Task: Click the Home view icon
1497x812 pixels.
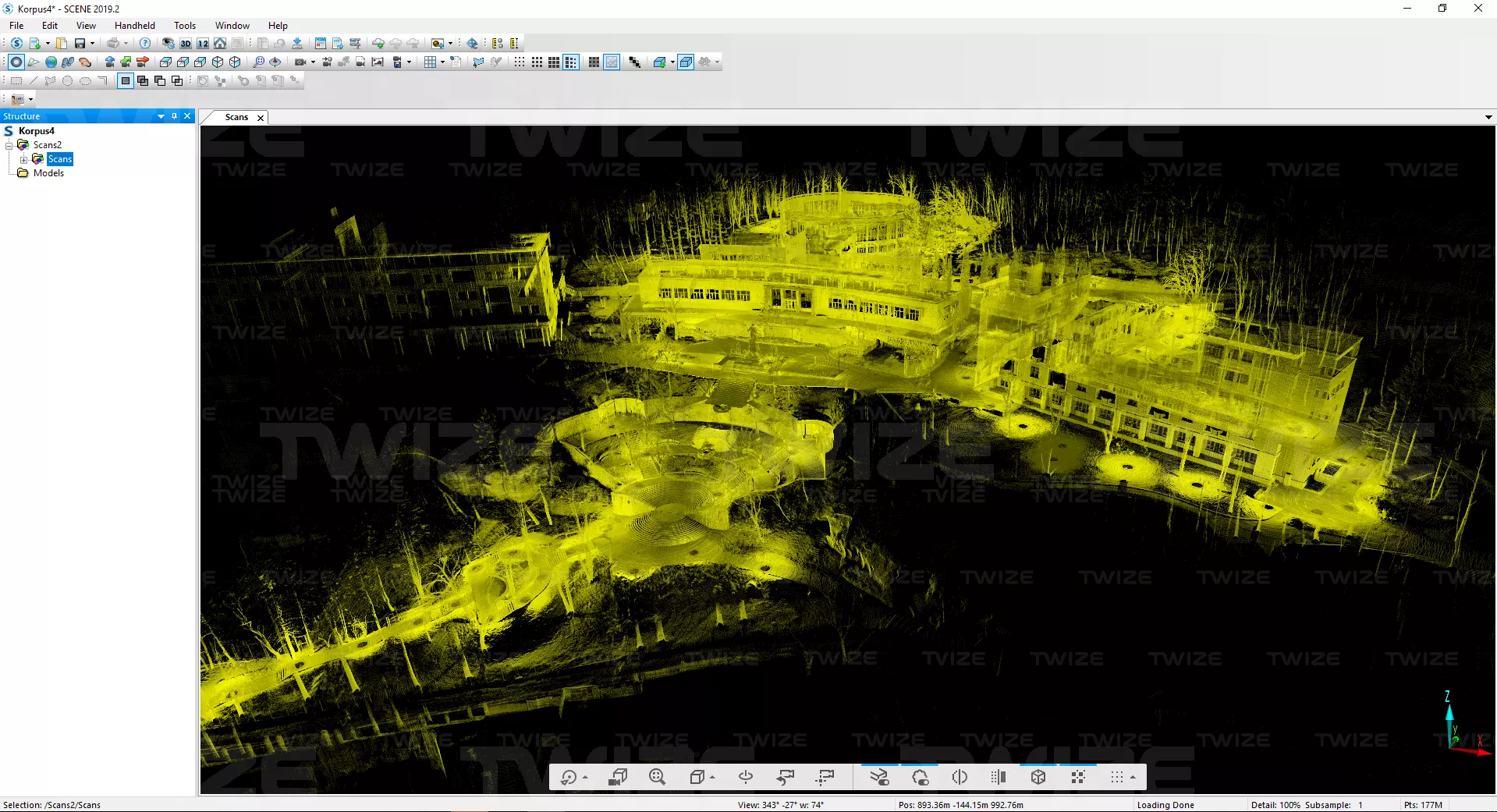Action: pyautogui.click(x=220, y=44)
